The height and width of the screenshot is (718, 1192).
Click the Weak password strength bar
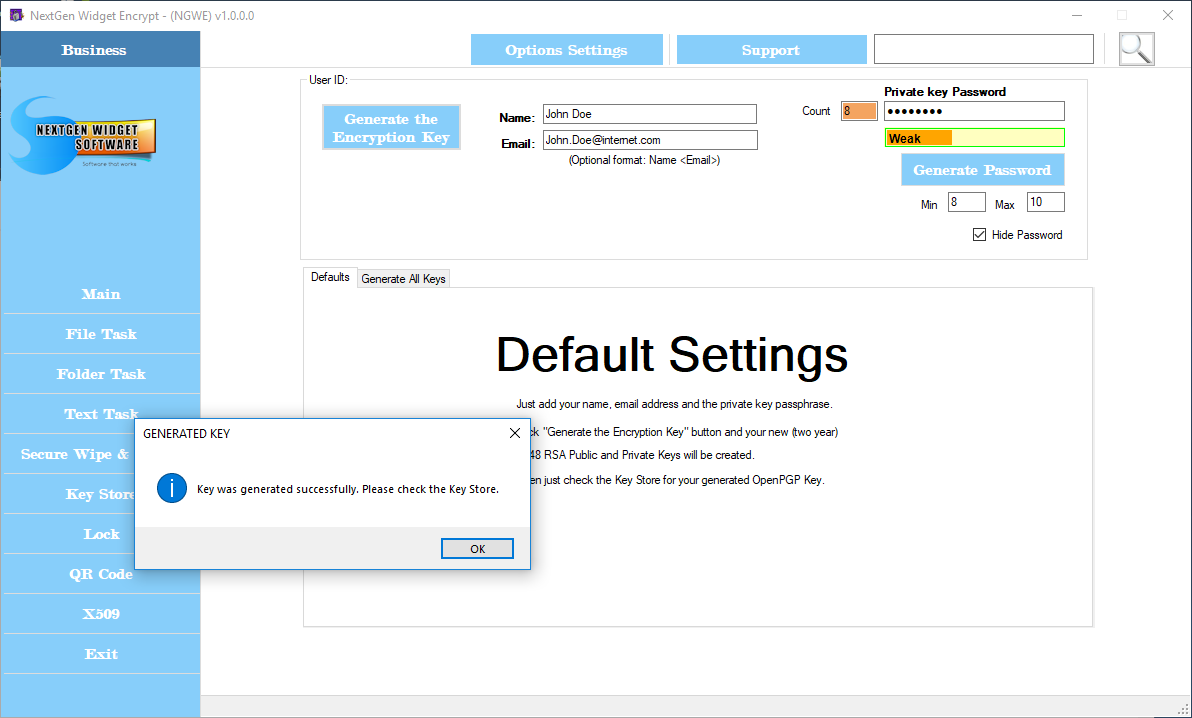[975, 138]
